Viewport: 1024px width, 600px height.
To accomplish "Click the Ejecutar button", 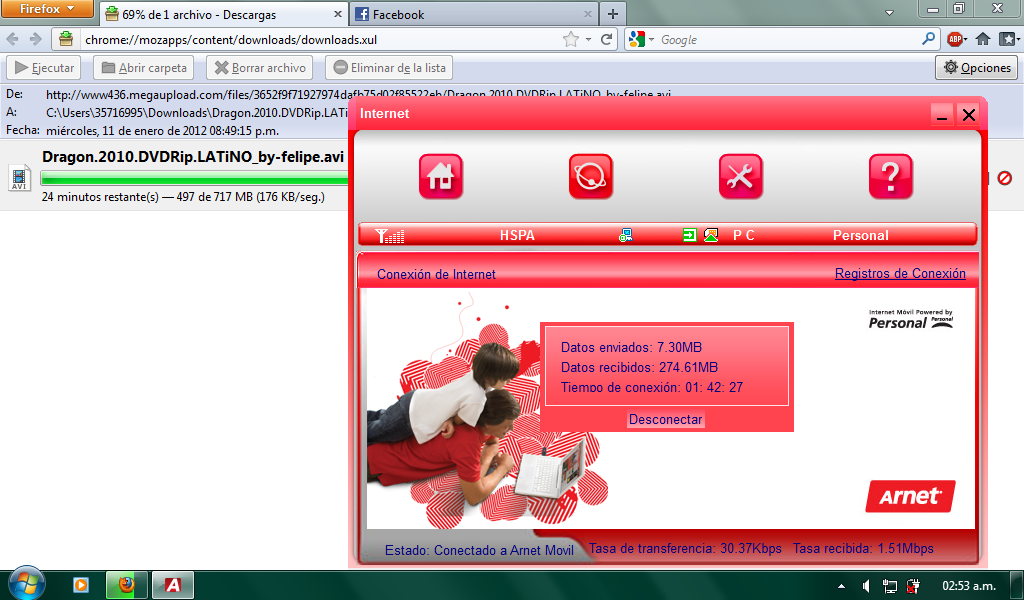I will 44,68.
